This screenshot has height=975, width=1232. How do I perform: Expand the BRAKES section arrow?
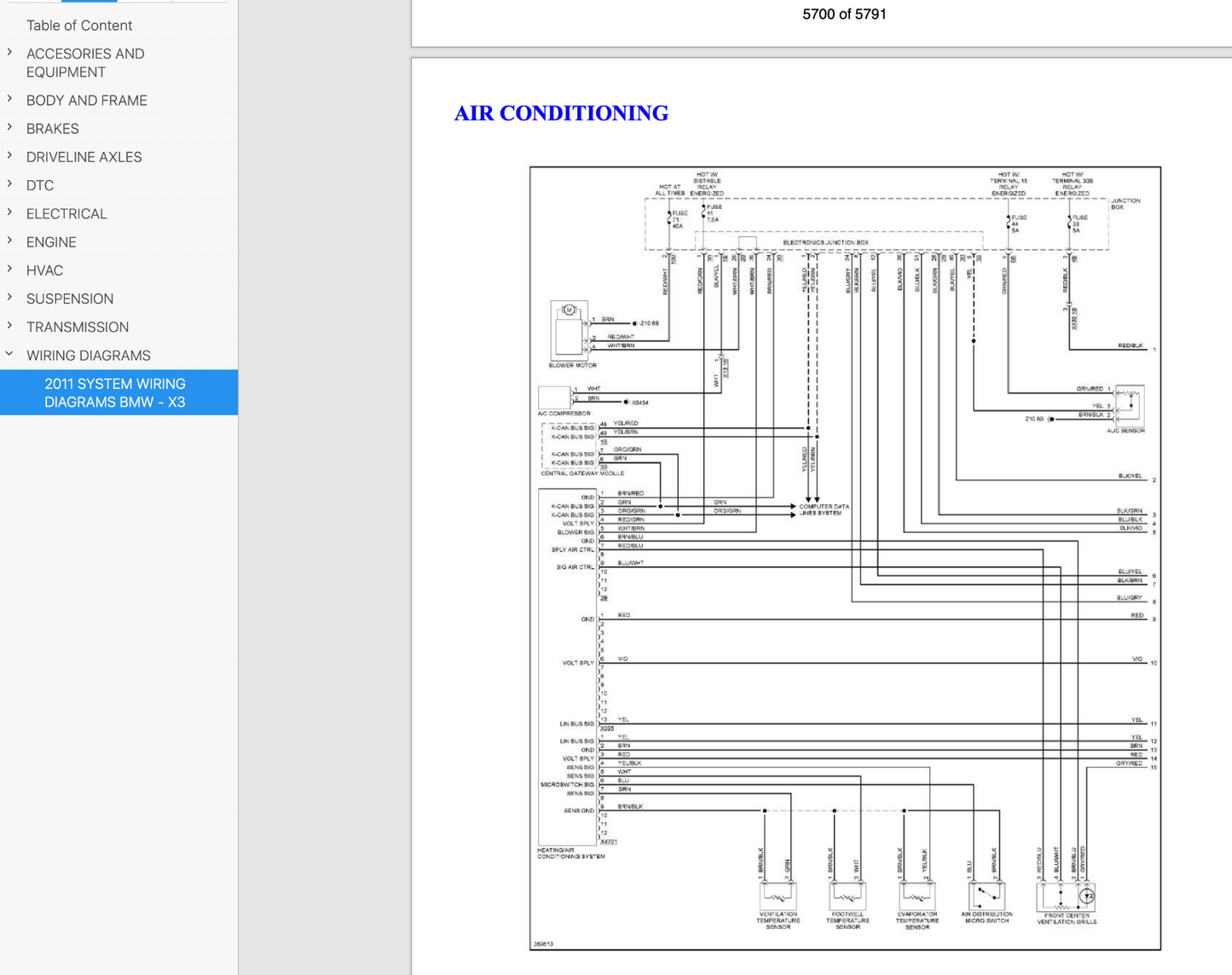click(x=10, y=128)
